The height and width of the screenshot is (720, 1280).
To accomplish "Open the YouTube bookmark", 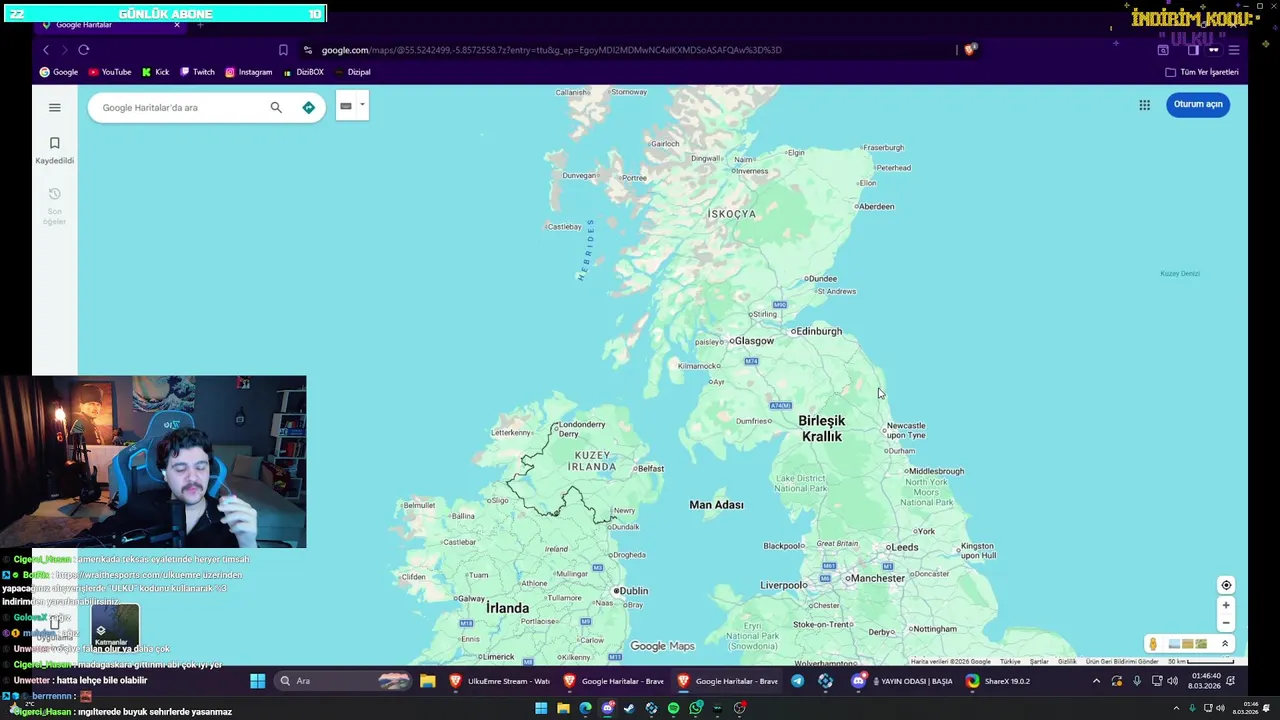I will click(x=109, y=72).
